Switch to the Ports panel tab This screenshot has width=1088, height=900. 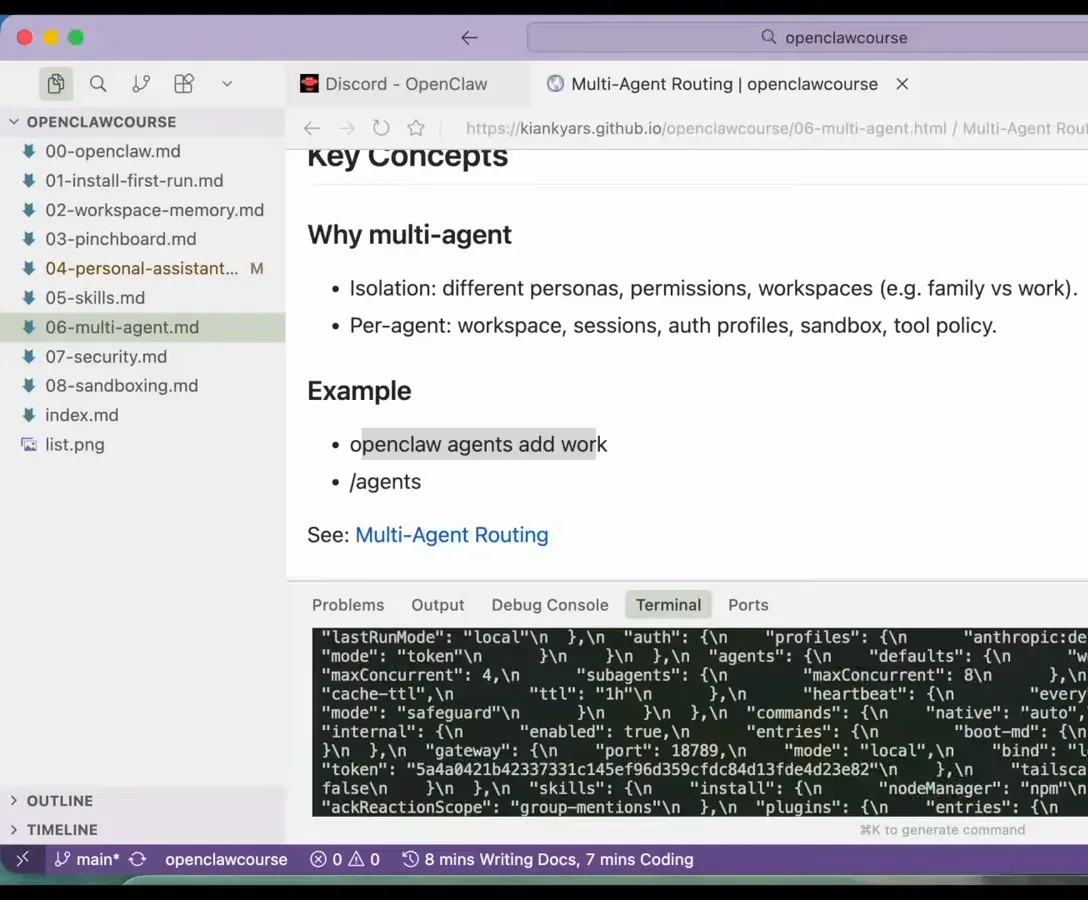[748, 605]
